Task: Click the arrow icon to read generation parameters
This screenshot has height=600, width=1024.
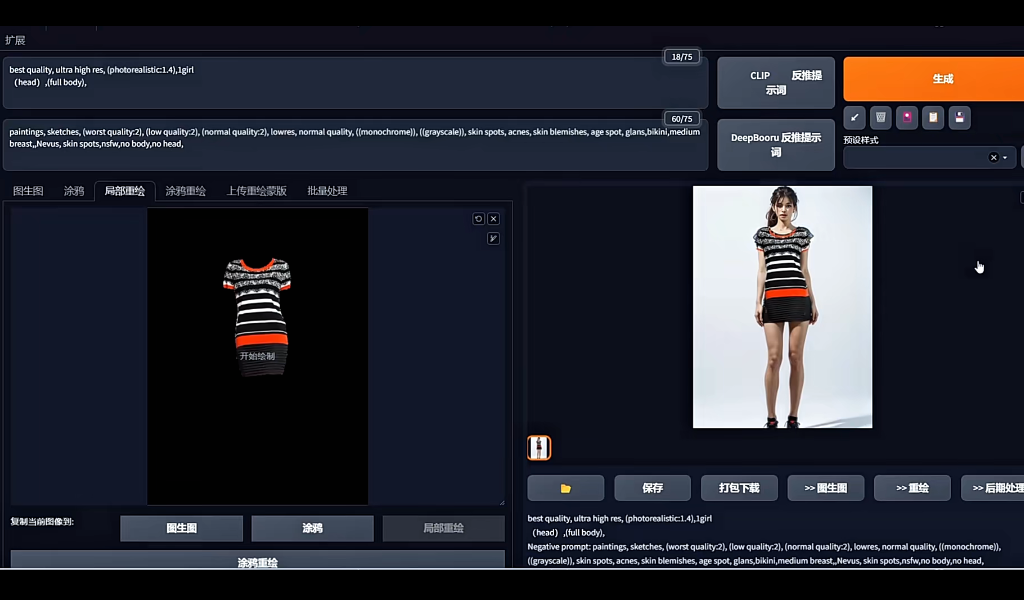Action: click(x=854, y=118)
